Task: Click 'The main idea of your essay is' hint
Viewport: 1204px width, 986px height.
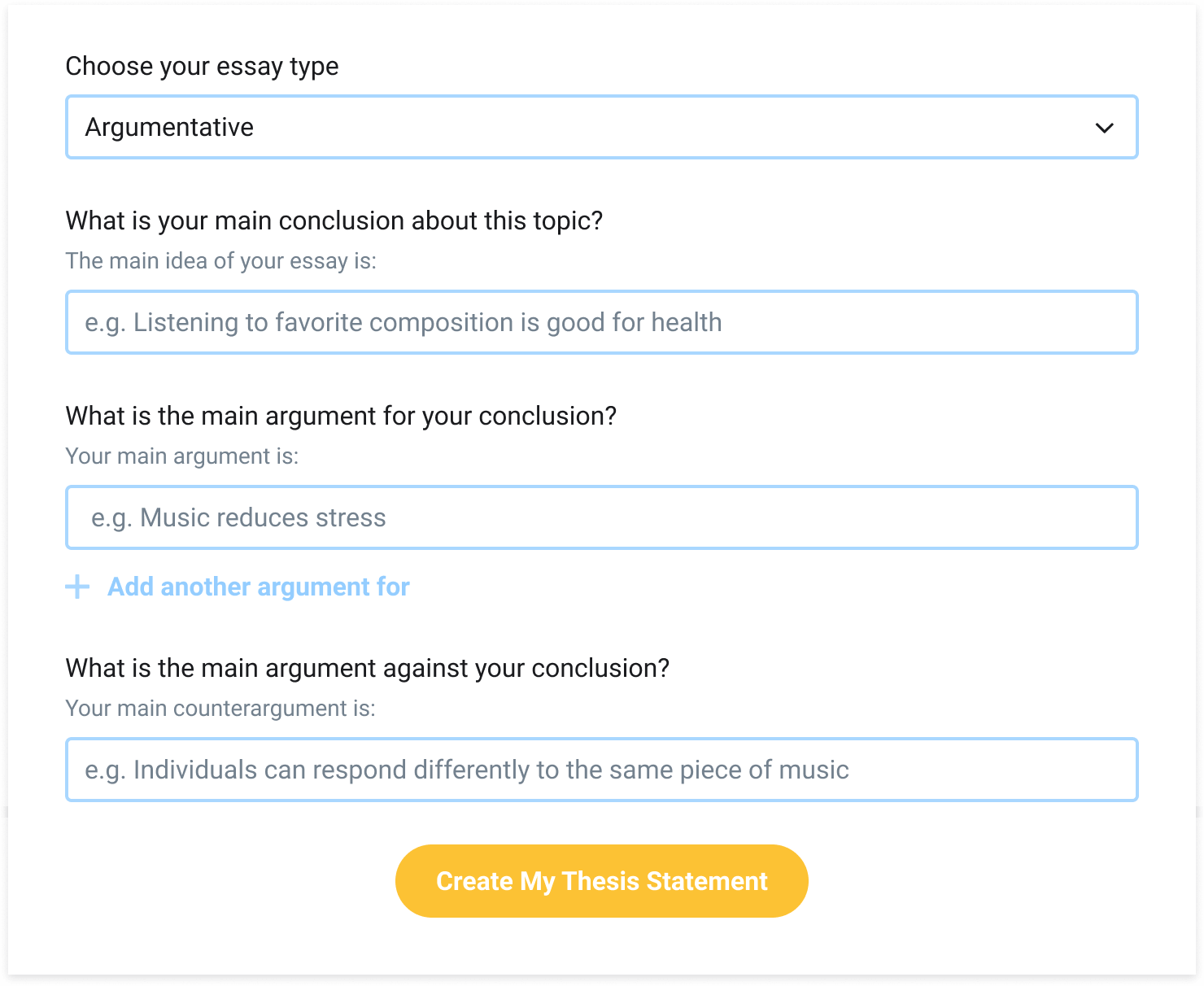Action: click(220, 261)
